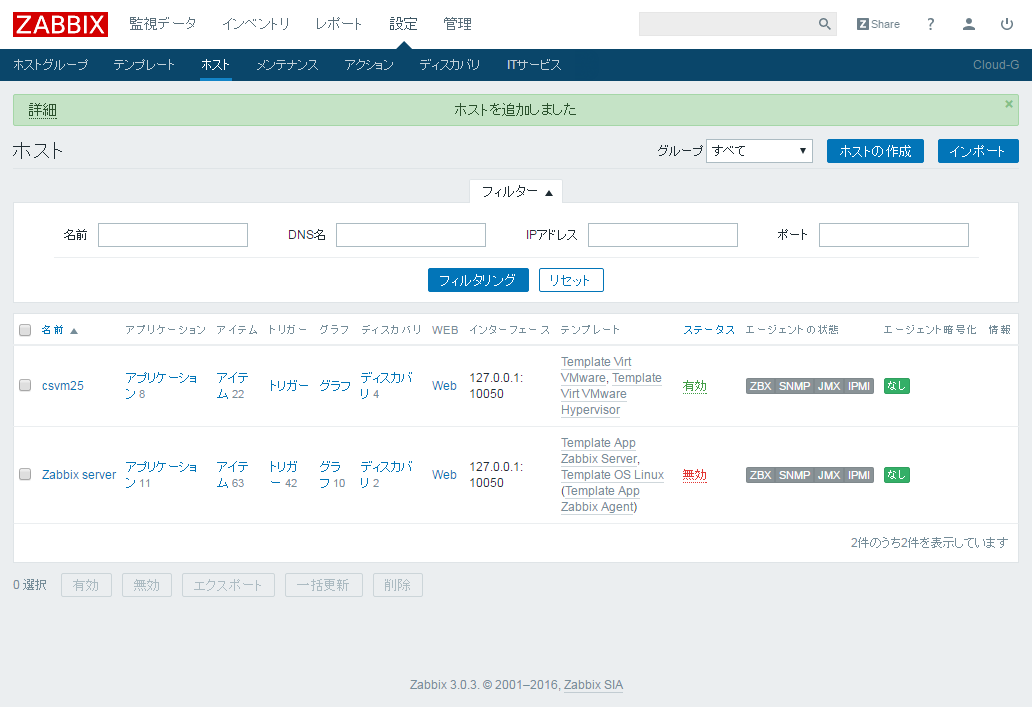Click the 名前 filter input field
This screenshot has height=707, width=1032.
172,234
